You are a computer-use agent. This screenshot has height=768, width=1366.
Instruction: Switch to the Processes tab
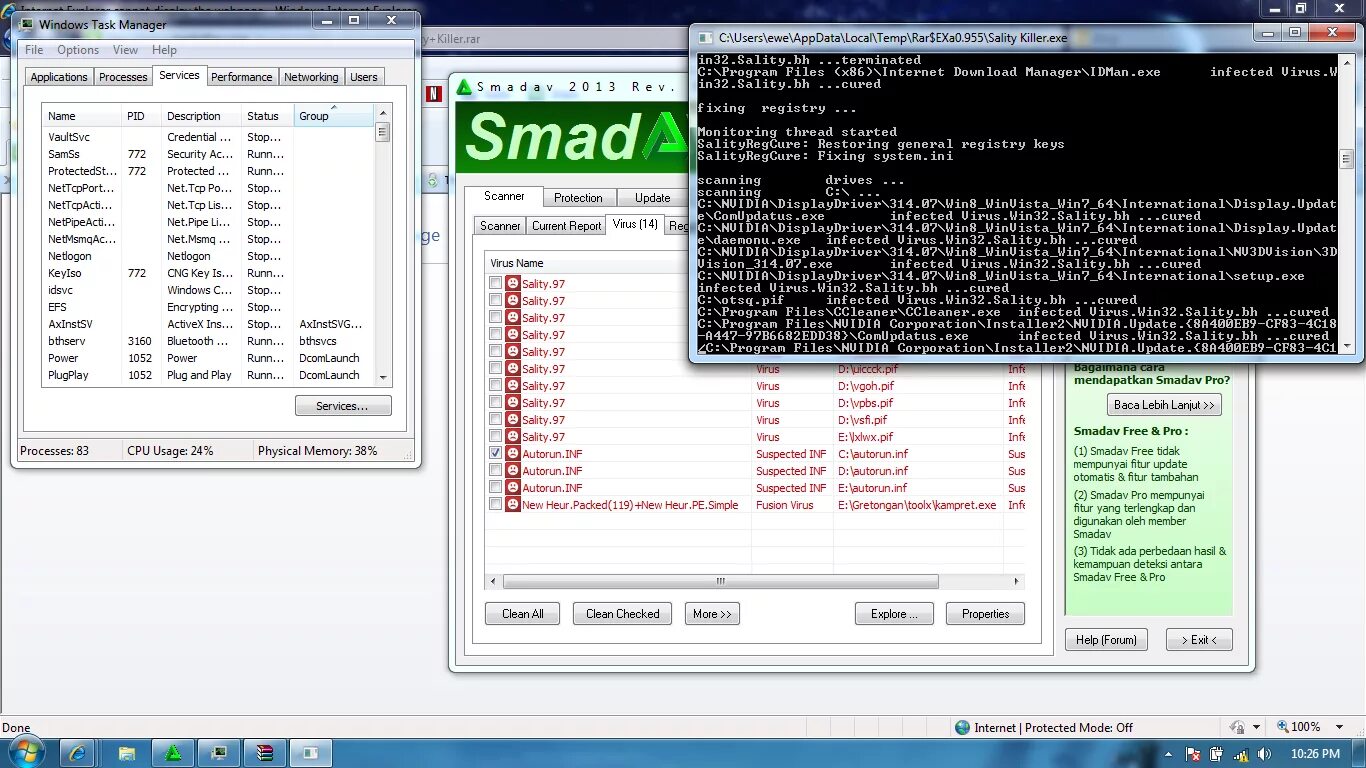pyautogui.click(x=123, y=77)
